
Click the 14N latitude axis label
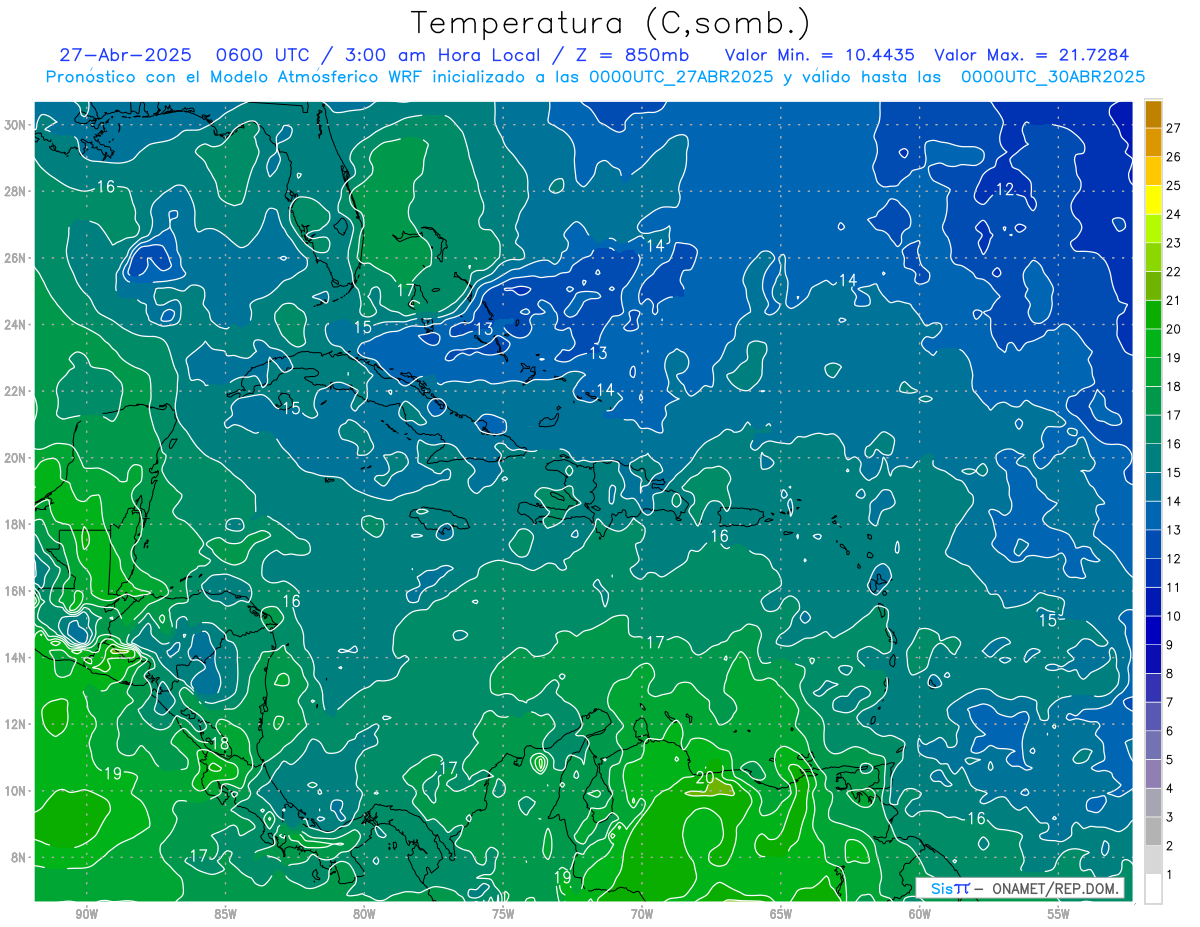pyautogui.click(x=15, y=657)
